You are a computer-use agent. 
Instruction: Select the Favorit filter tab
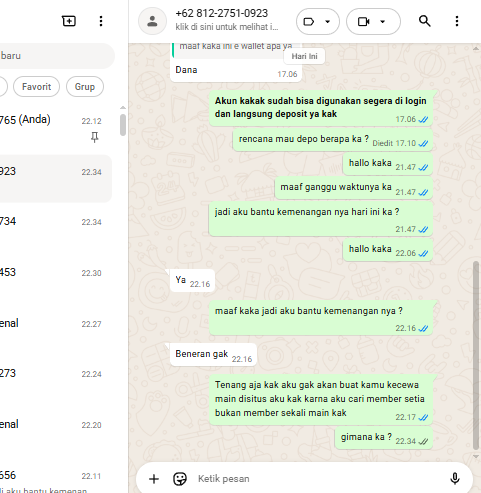[x=36, y=87]
